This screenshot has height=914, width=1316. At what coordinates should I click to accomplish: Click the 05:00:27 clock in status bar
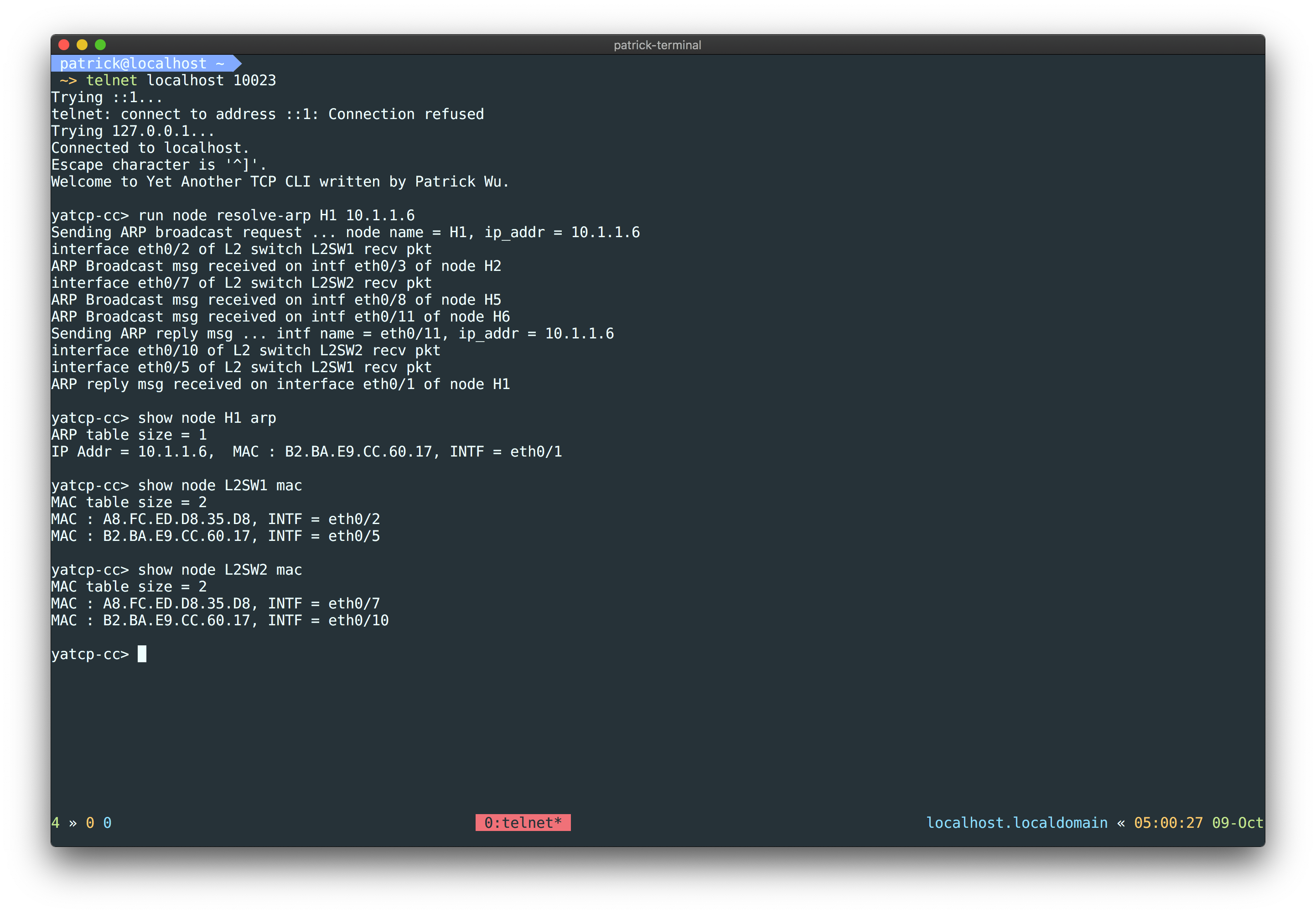click(1168, 822)
